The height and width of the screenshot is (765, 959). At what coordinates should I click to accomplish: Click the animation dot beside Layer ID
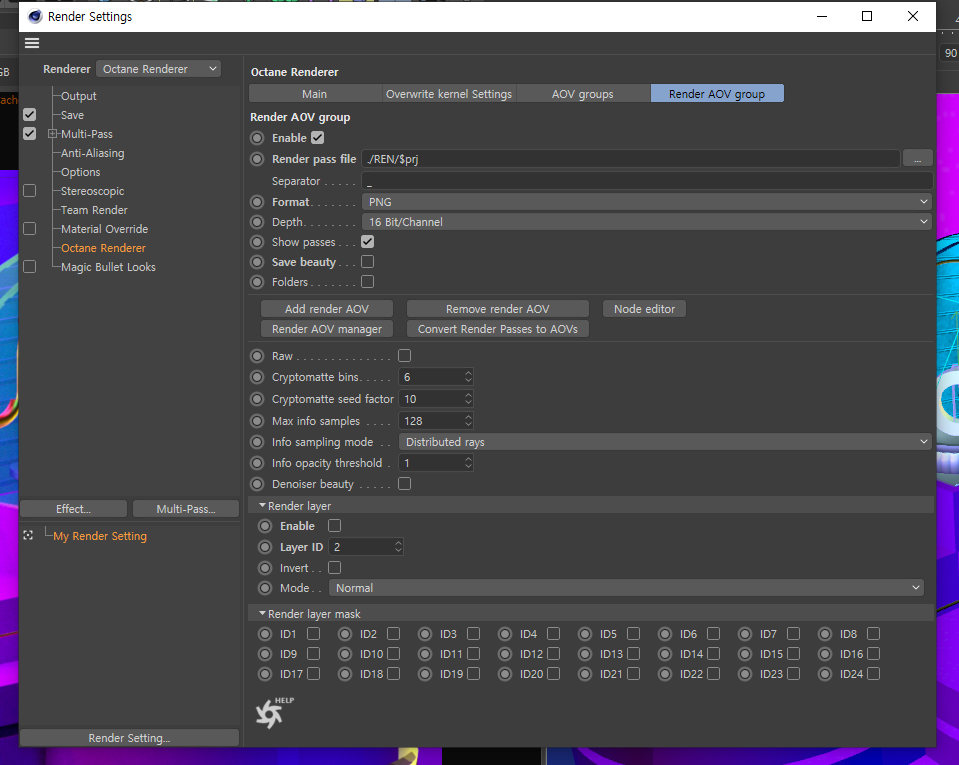click(265, 547)
